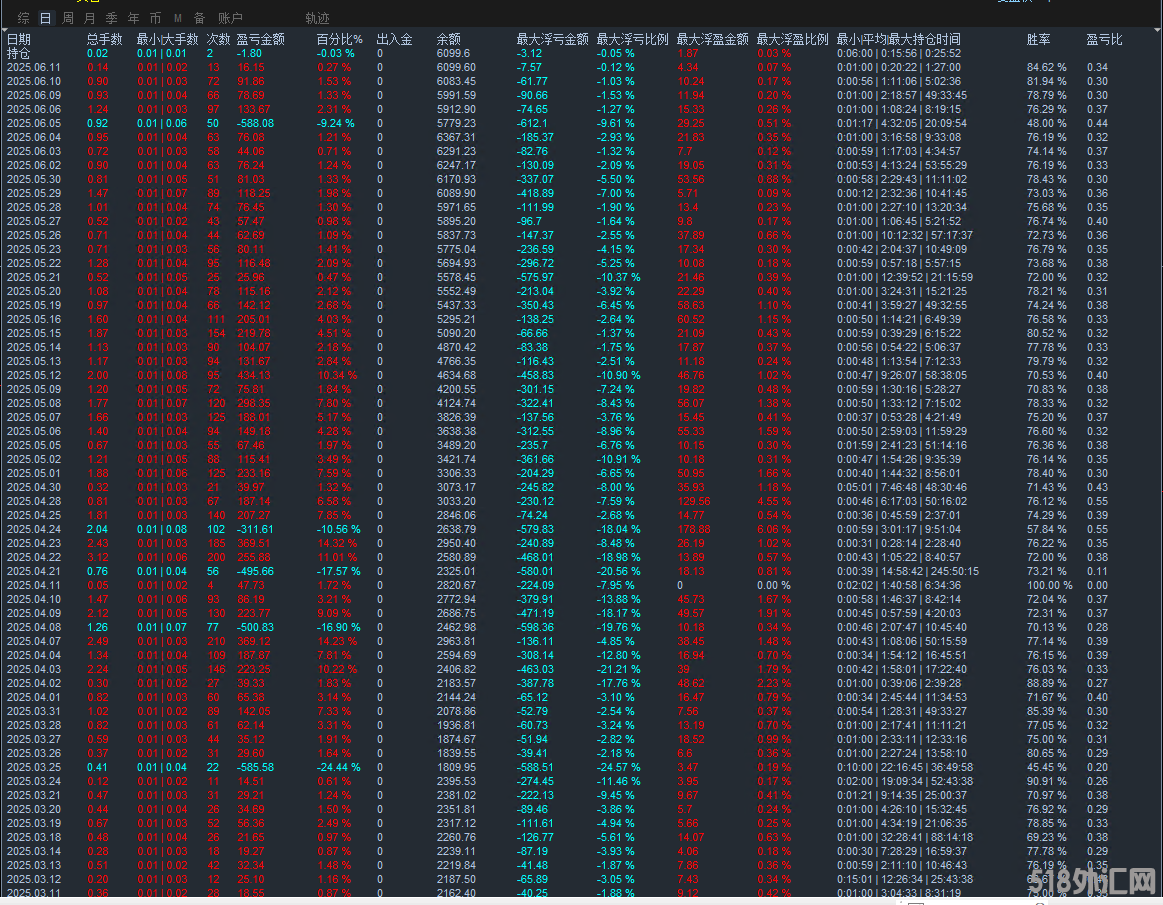Select the 周 weekly tab

pos(67,18)
